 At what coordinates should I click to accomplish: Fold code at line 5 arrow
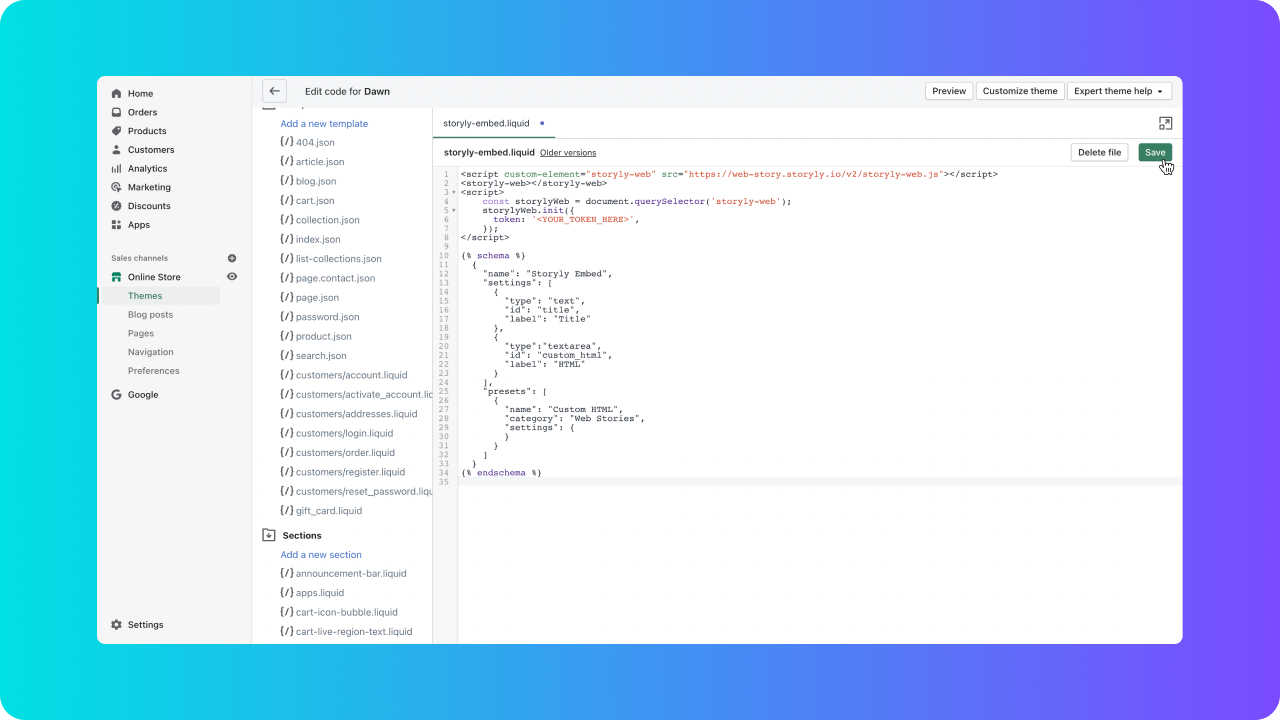click(453, 210)
